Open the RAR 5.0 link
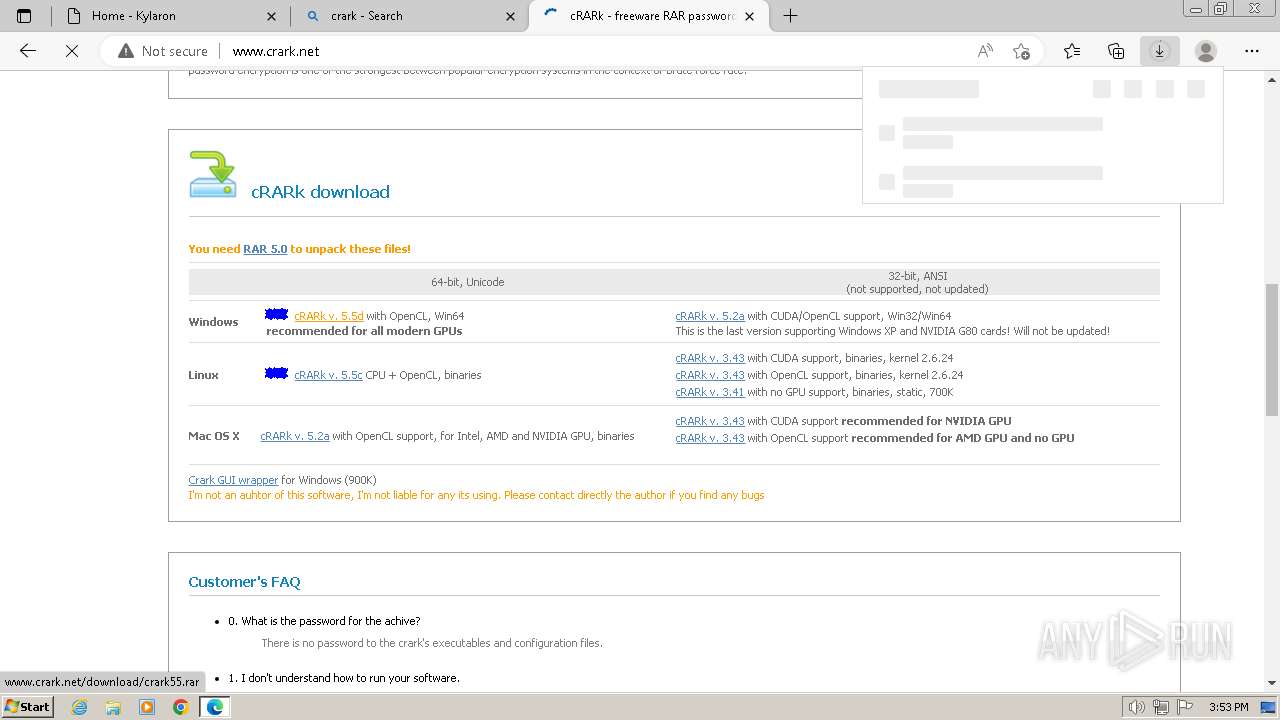Screen dimensions: 1280x720 point(265,249)
